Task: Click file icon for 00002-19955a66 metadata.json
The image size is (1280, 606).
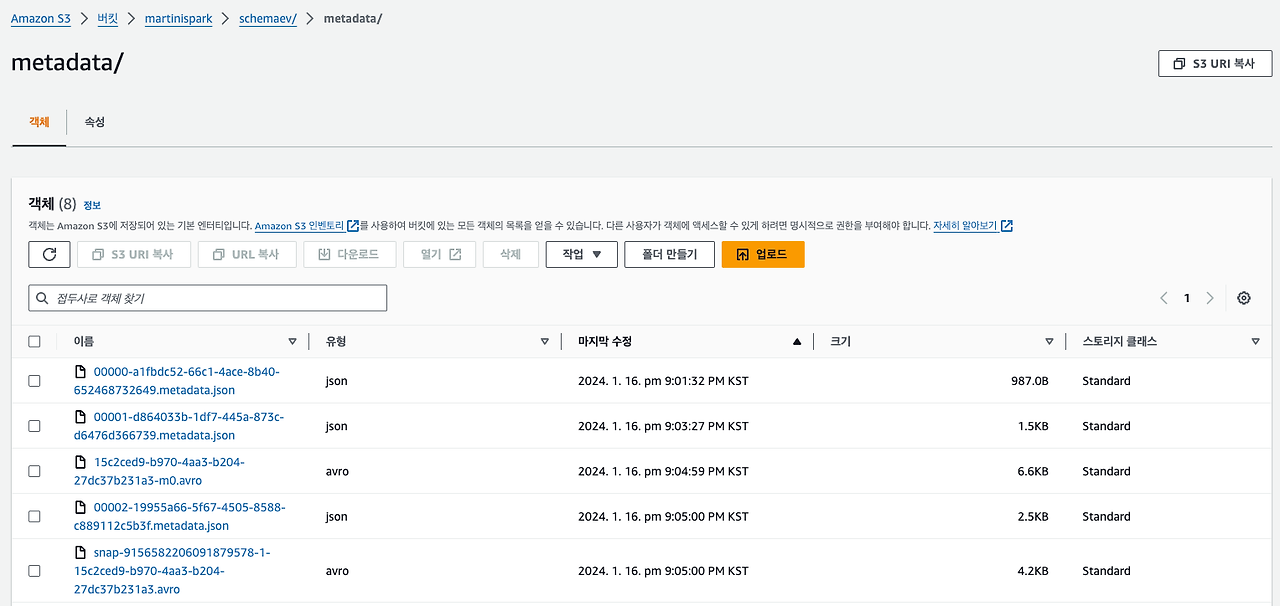Action: [x=81, y=506]
